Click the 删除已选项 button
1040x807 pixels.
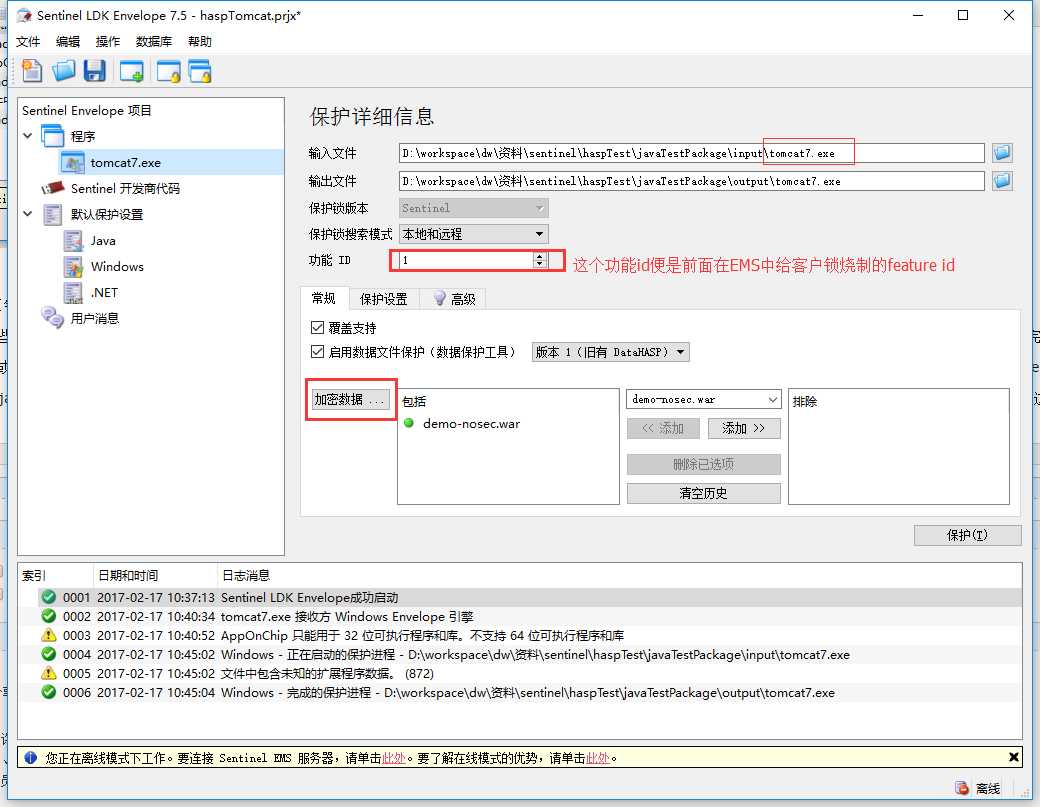coord(703,464)
